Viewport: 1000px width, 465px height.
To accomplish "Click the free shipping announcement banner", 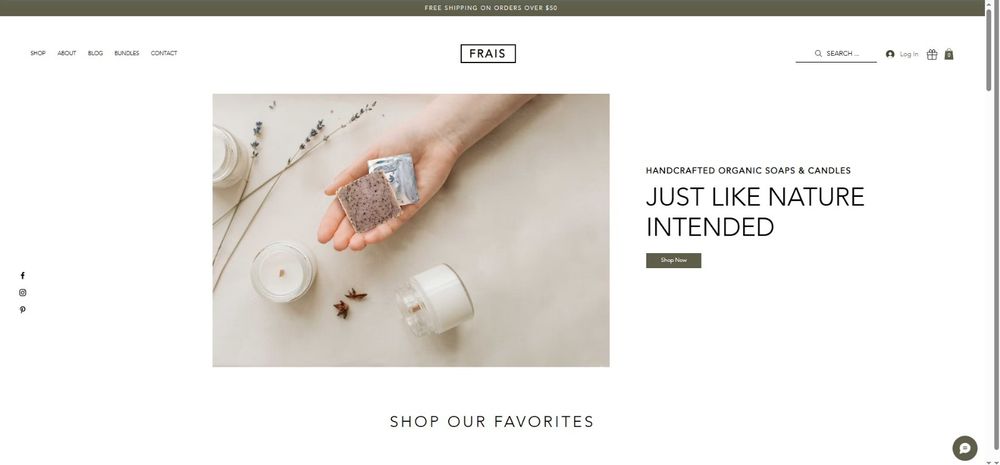I will click(492, 8).
